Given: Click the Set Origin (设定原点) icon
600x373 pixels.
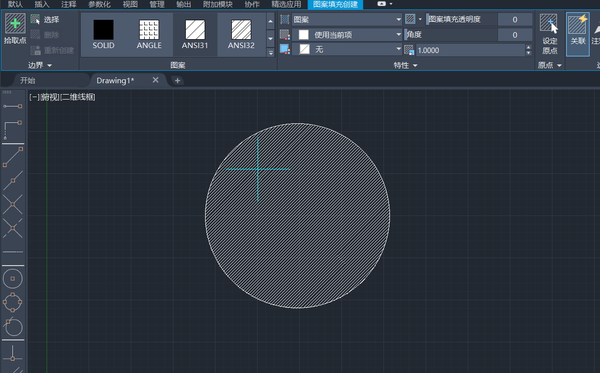Looking at the screenshot, I should coord(549,34).
